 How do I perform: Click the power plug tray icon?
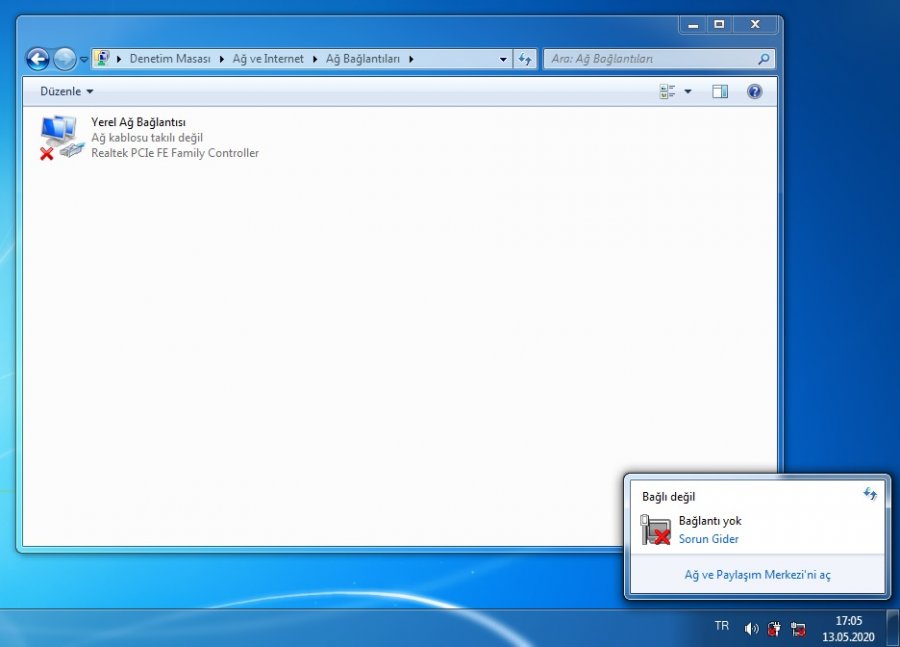coord(774,629)
